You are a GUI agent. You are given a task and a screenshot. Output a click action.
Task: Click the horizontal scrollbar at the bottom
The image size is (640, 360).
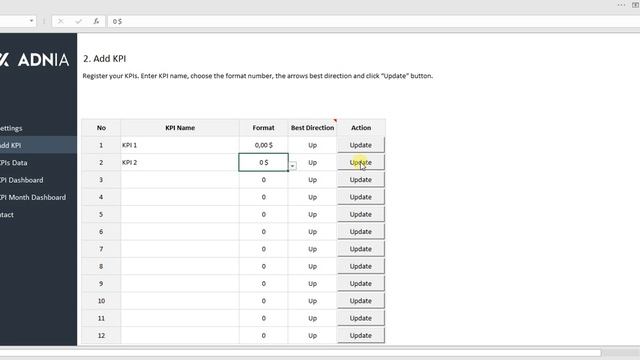pyautogui.click(x=300, y=353)
